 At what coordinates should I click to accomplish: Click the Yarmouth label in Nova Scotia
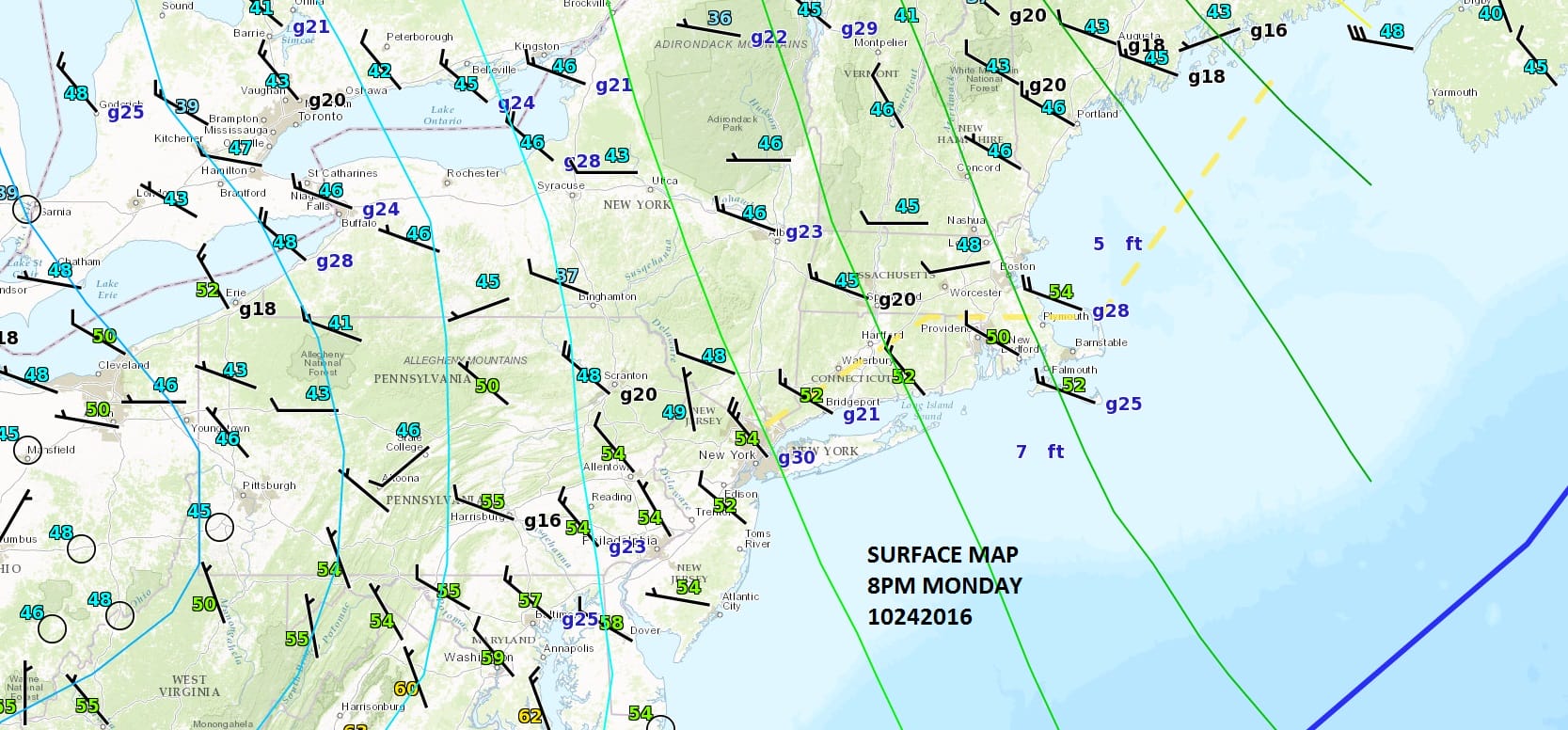[x=1453, y=92]
